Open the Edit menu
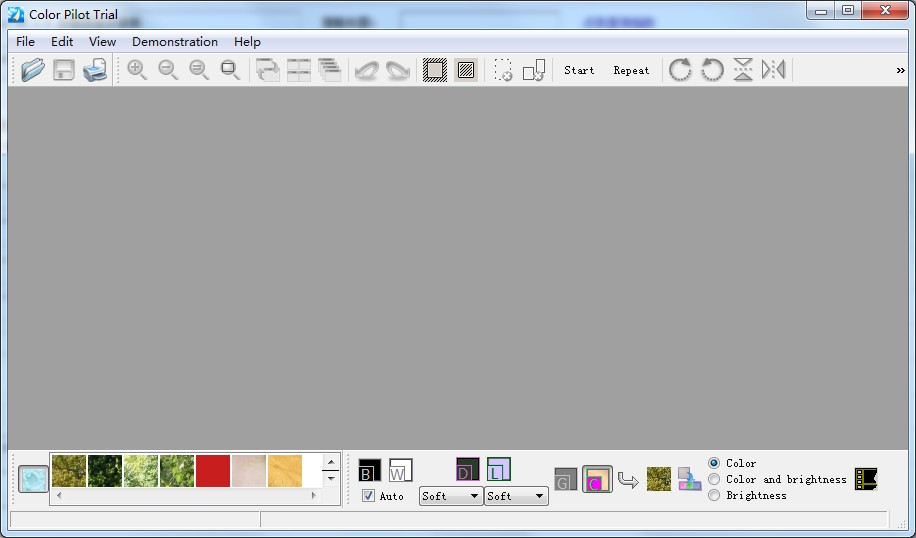 coord(62,41)
